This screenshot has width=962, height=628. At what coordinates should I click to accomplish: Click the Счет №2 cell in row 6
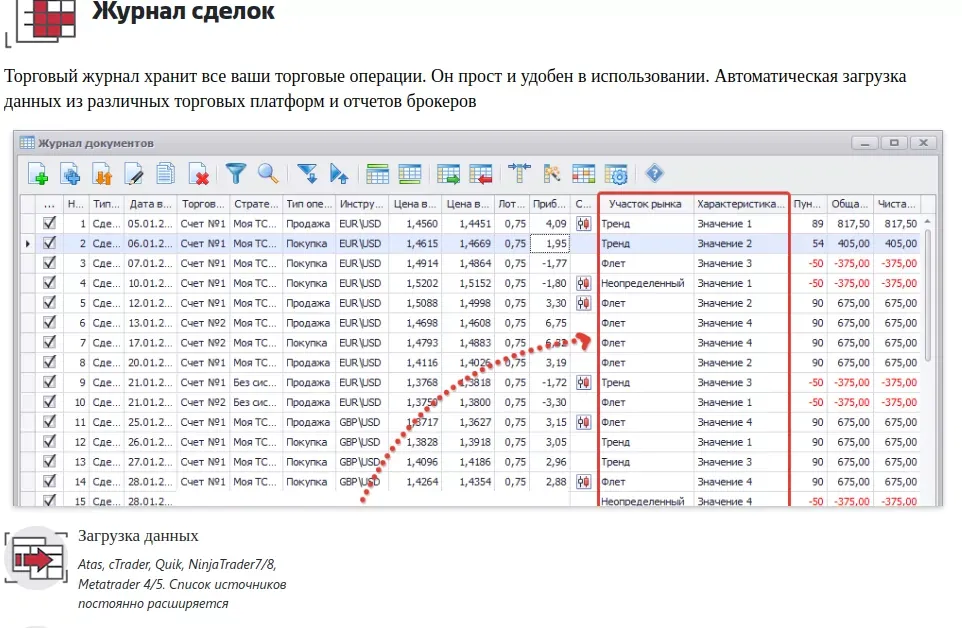pyautogui.click(x=203, y=323)
